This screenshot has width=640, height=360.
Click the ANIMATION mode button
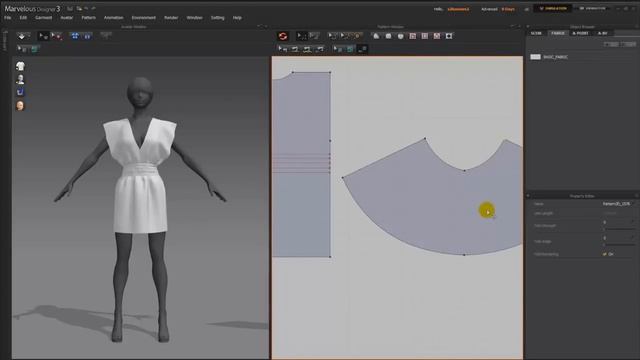coord(593,8)
